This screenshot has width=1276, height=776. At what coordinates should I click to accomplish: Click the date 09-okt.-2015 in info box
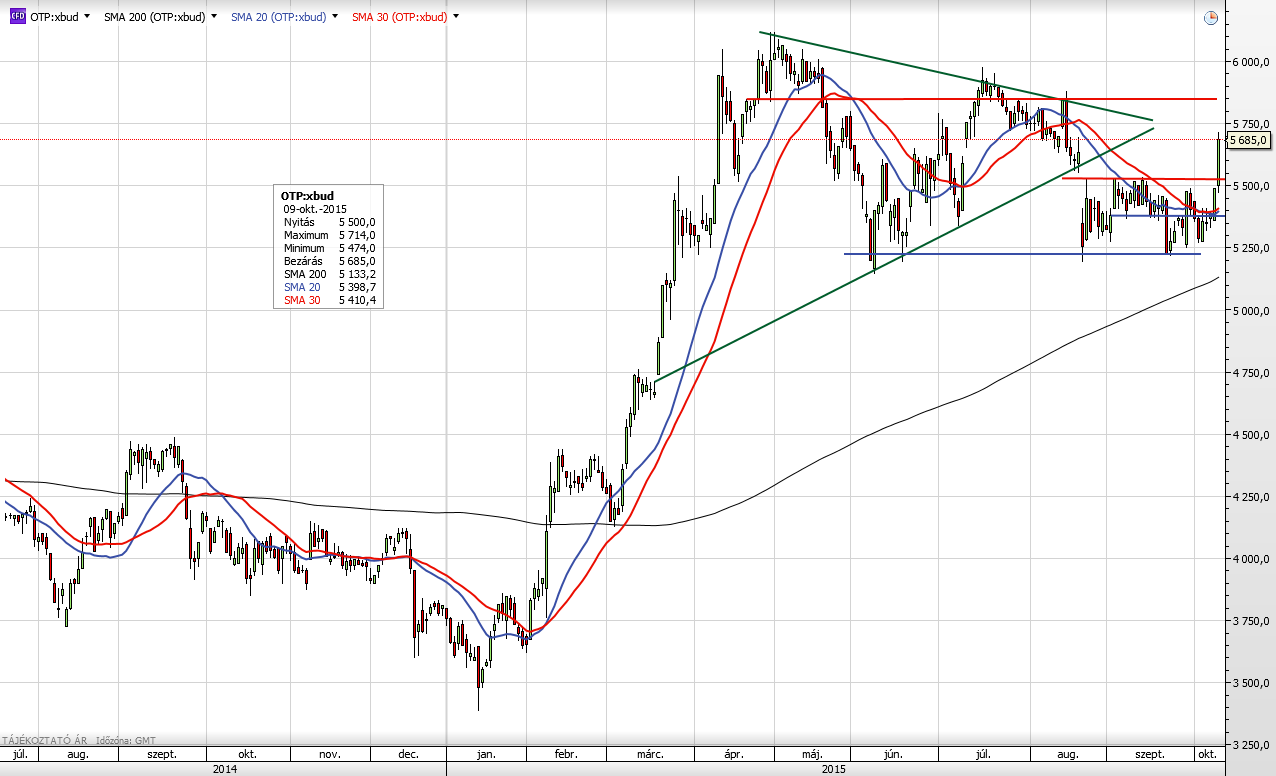tap(315, 209)
